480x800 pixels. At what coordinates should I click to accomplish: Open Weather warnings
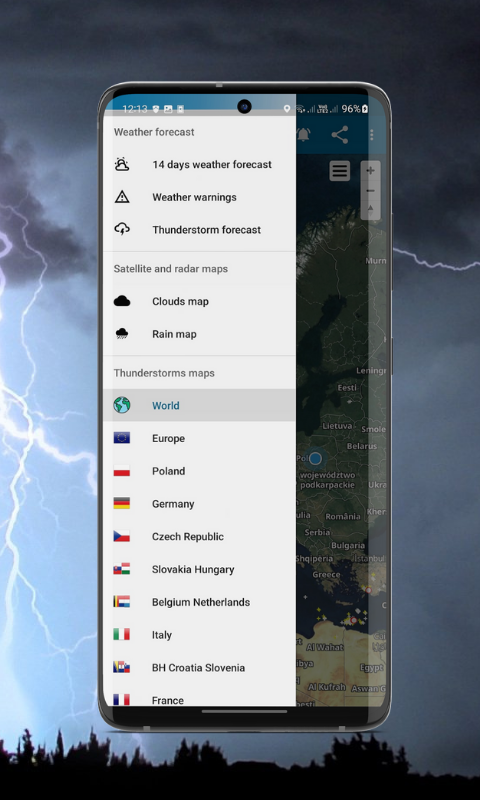[x=199, y=197]
